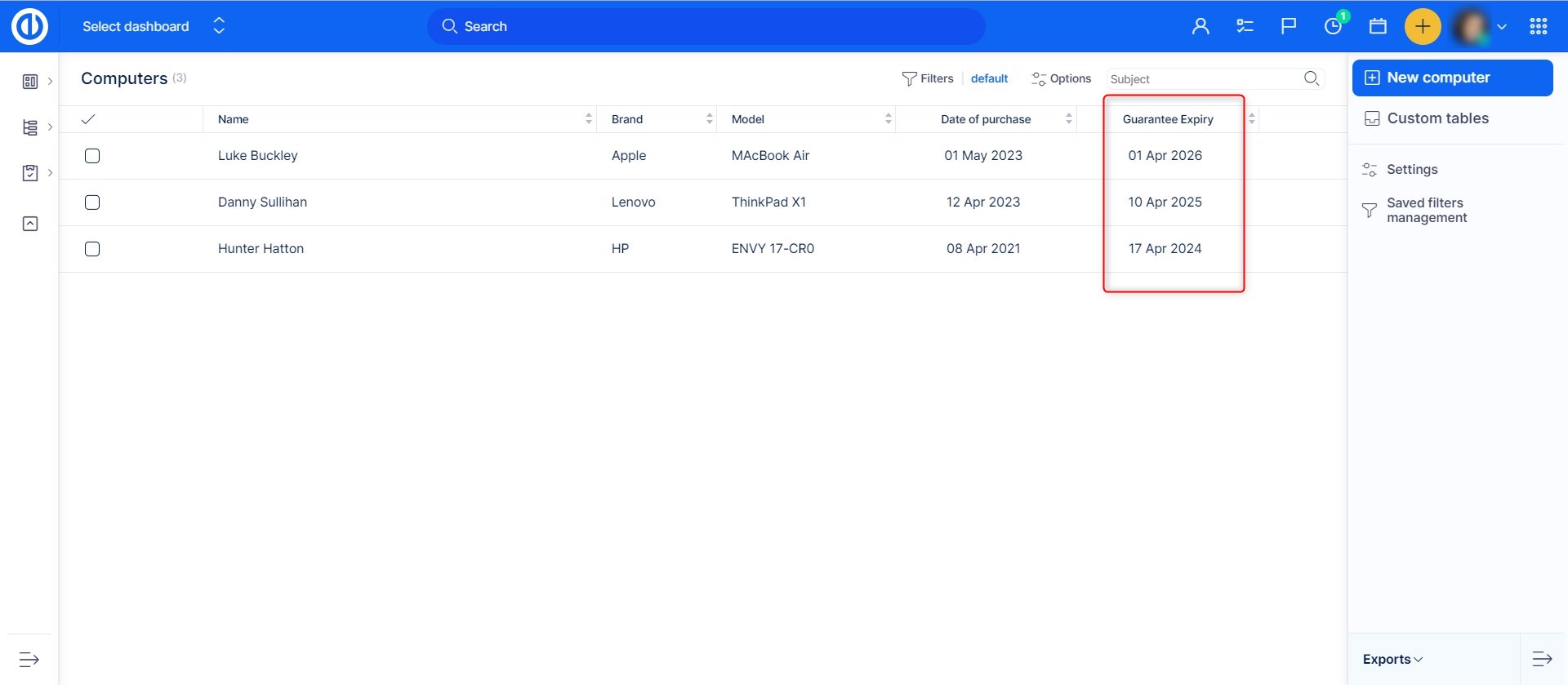Image resolution: width=1568 pixels, height=685 pixels.
Task: Expand the Exports menu
Action: tap(1392, 659)
